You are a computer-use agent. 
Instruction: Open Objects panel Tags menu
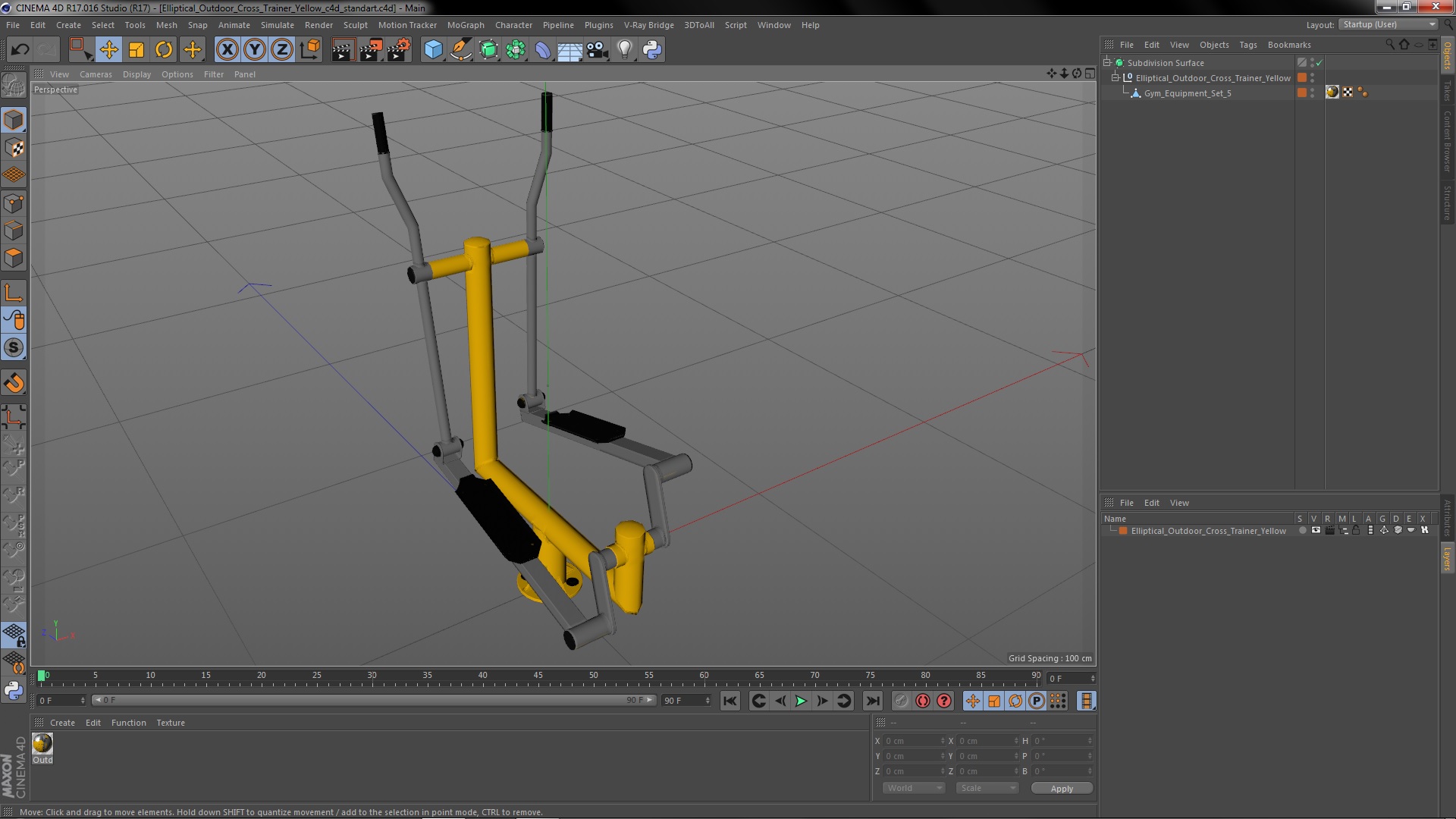point(1247,45)
